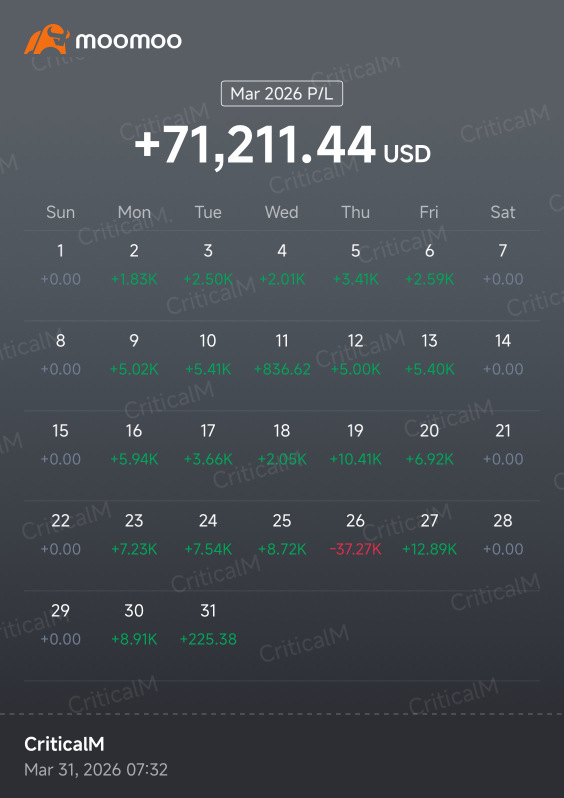Viewport: 564px width, 798px height.
Task: Select Saturday March 14 with +0.00
Action: [503, 354]
